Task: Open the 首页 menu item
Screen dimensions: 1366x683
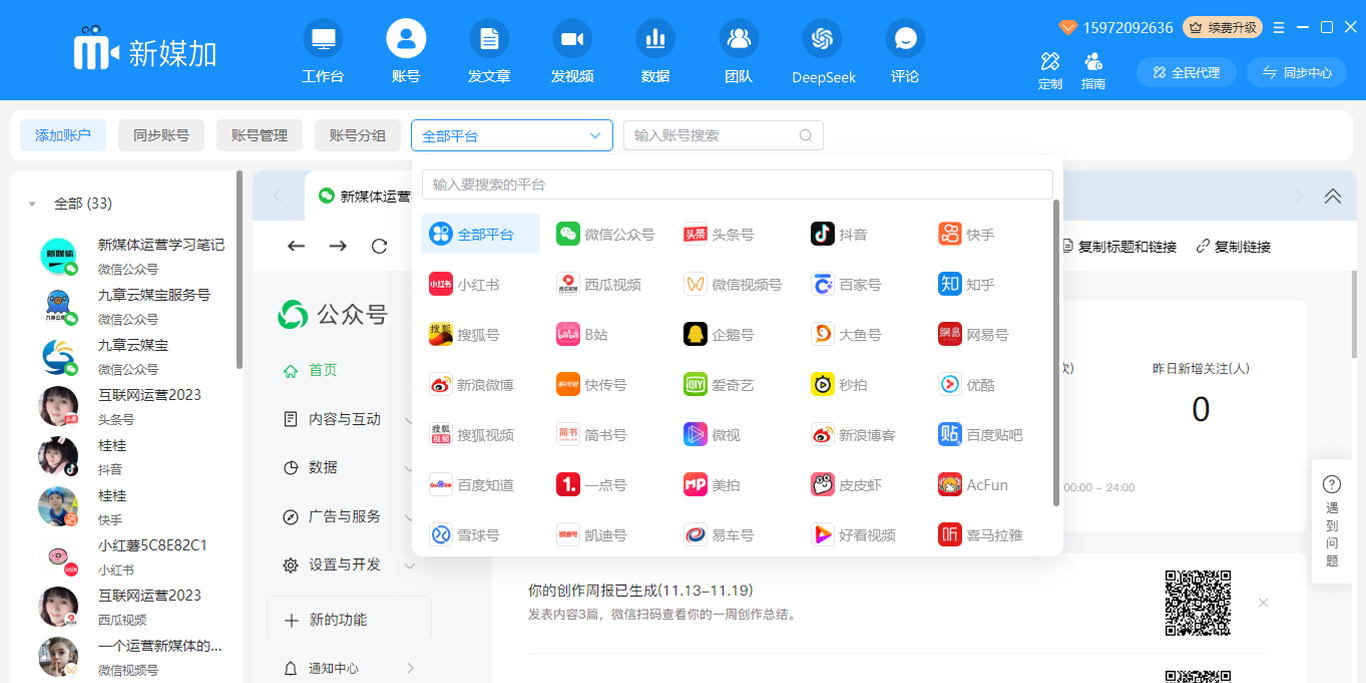Action: [x=322, y=370]
